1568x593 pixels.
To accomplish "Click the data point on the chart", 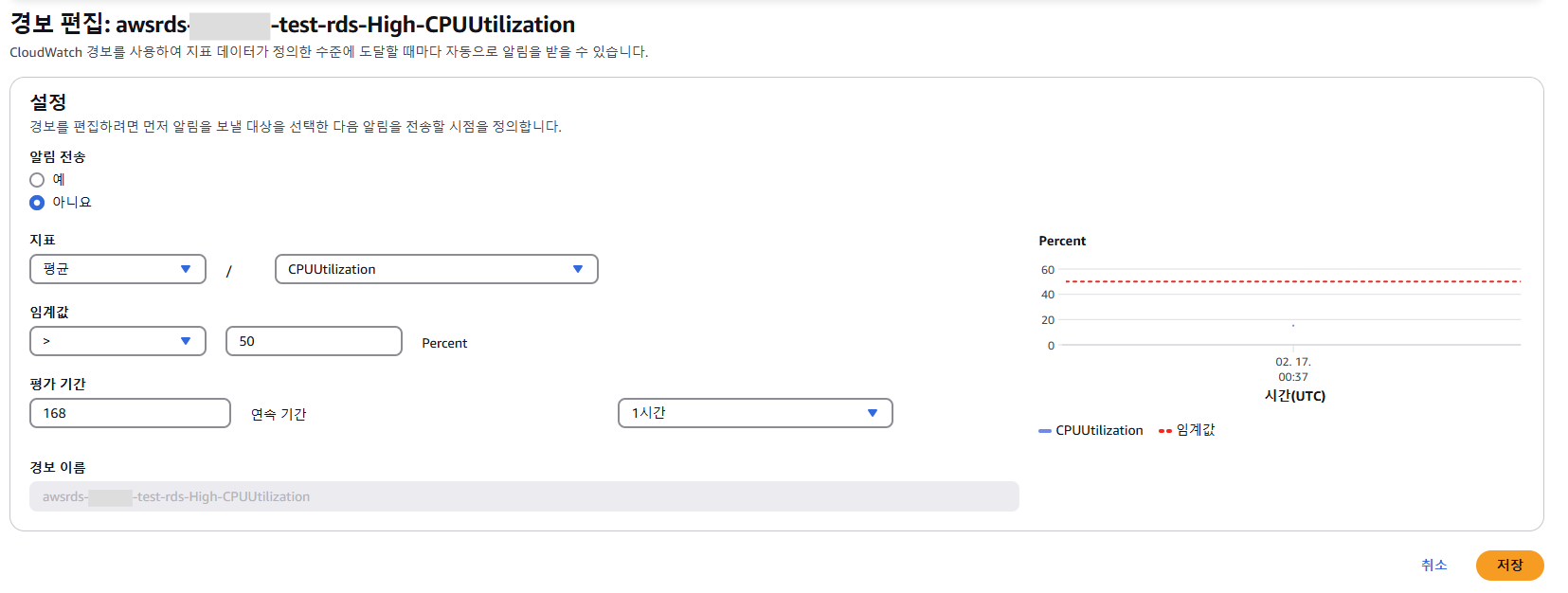I will pos(1293,326).
